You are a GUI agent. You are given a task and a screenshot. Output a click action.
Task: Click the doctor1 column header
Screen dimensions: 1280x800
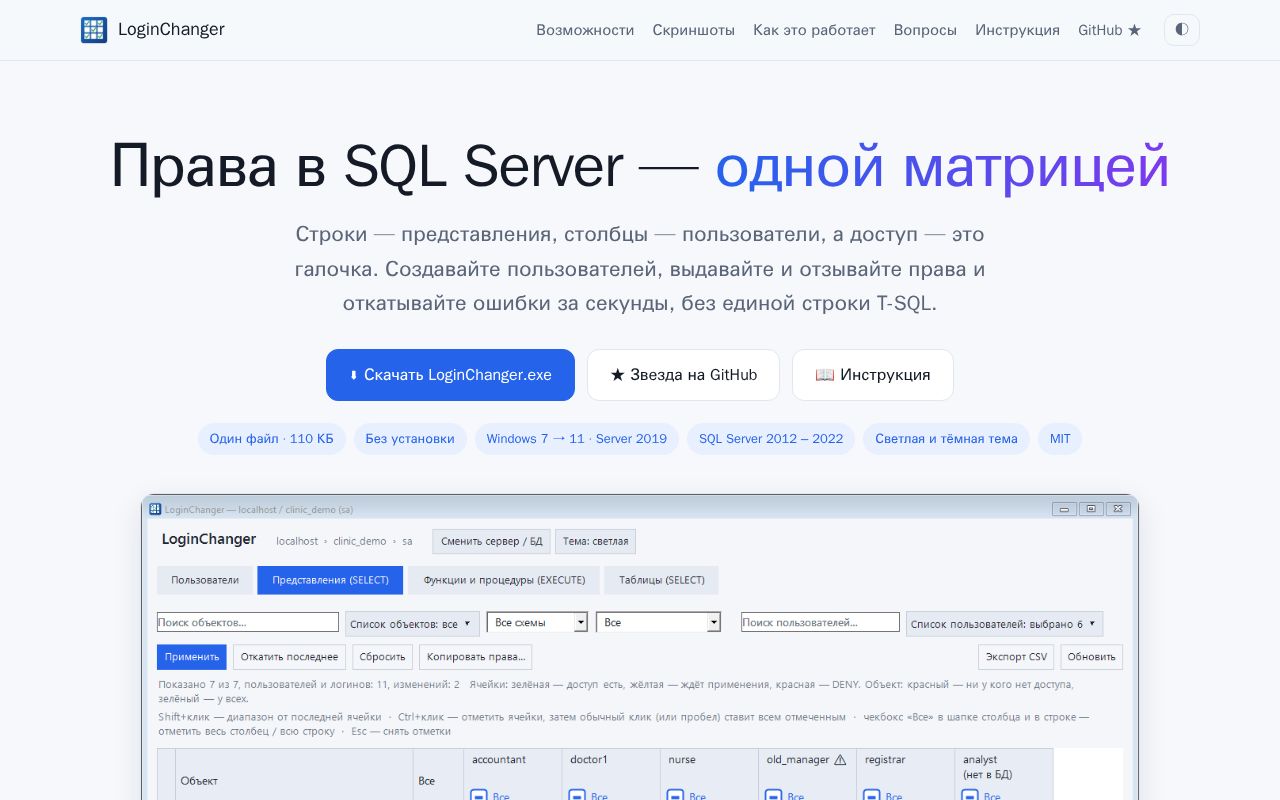coord(588,760)
